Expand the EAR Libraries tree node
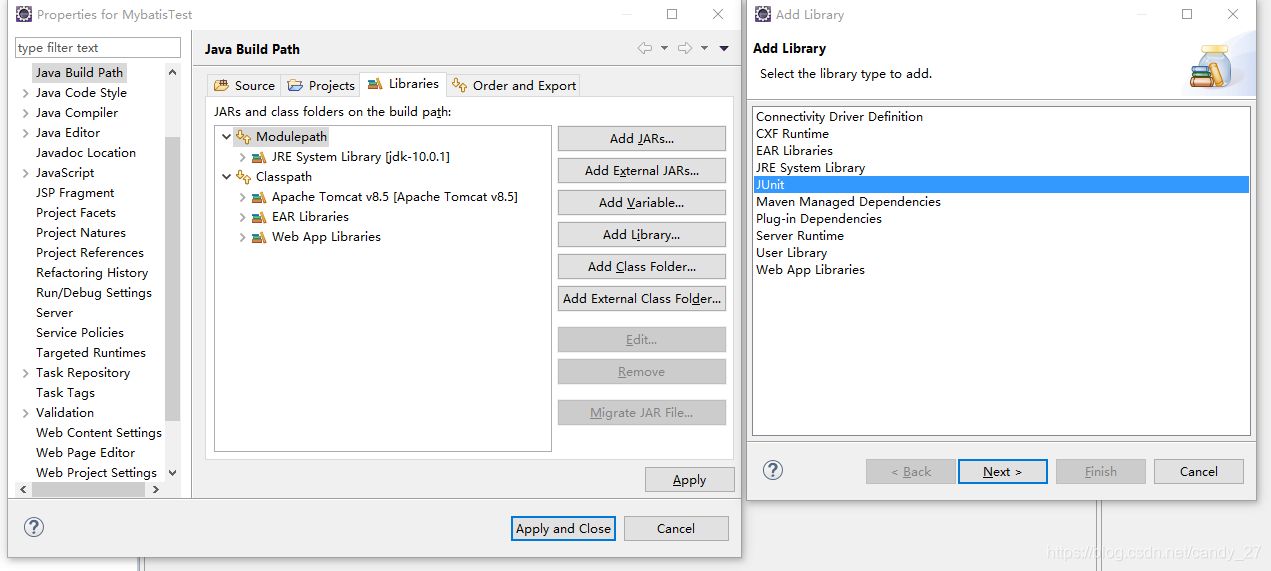1271x571 pixels. [243, 217]
